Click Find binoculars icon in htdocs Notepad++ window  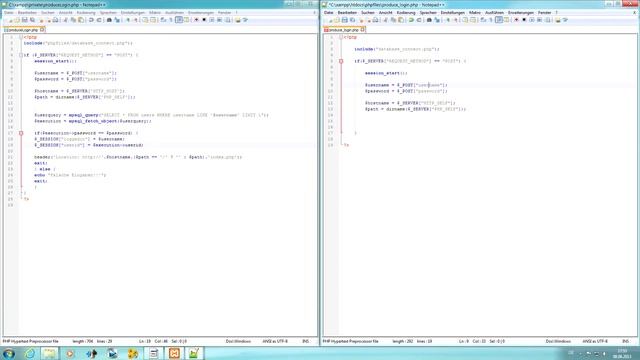tap(429, 20)
